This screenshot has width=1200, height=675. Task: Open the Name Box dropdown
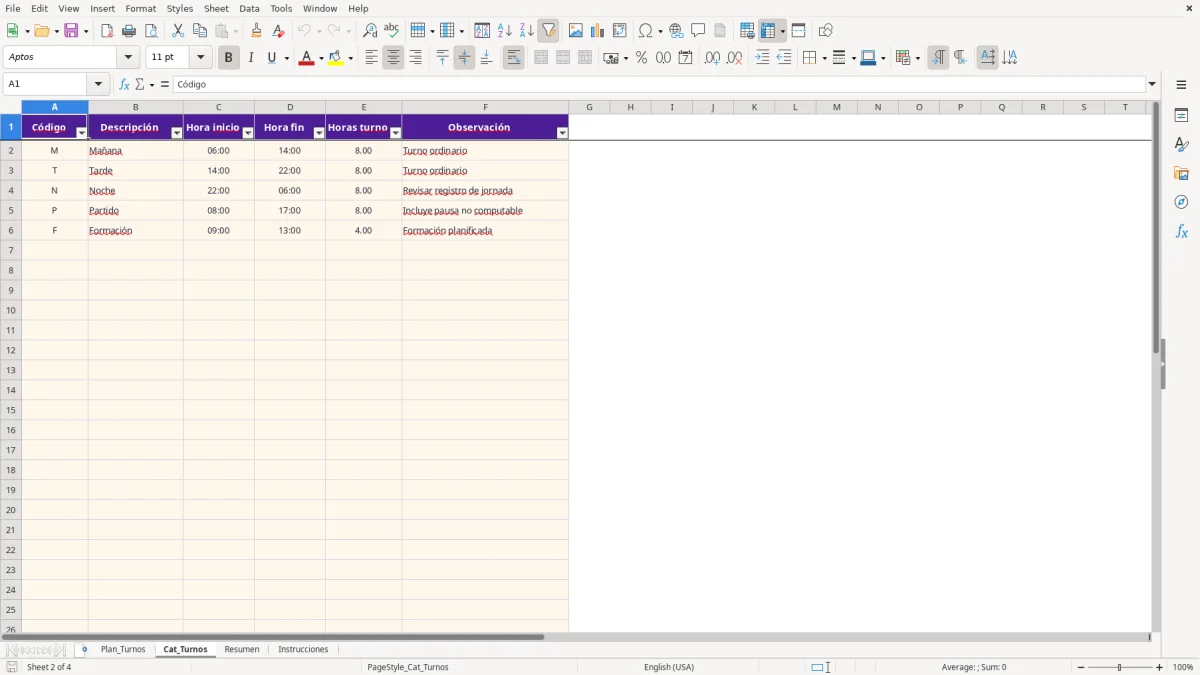[x=98, y=85]
